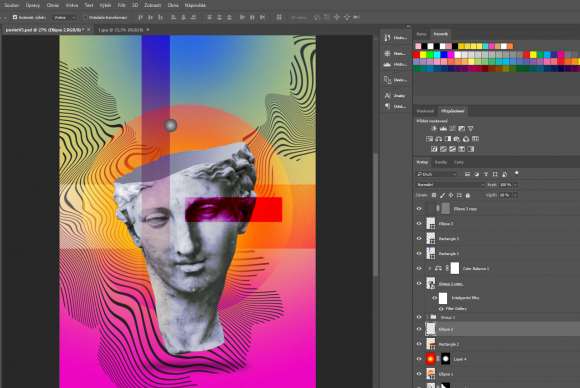Open the Zobrazit menu

[x=152, y=5]
